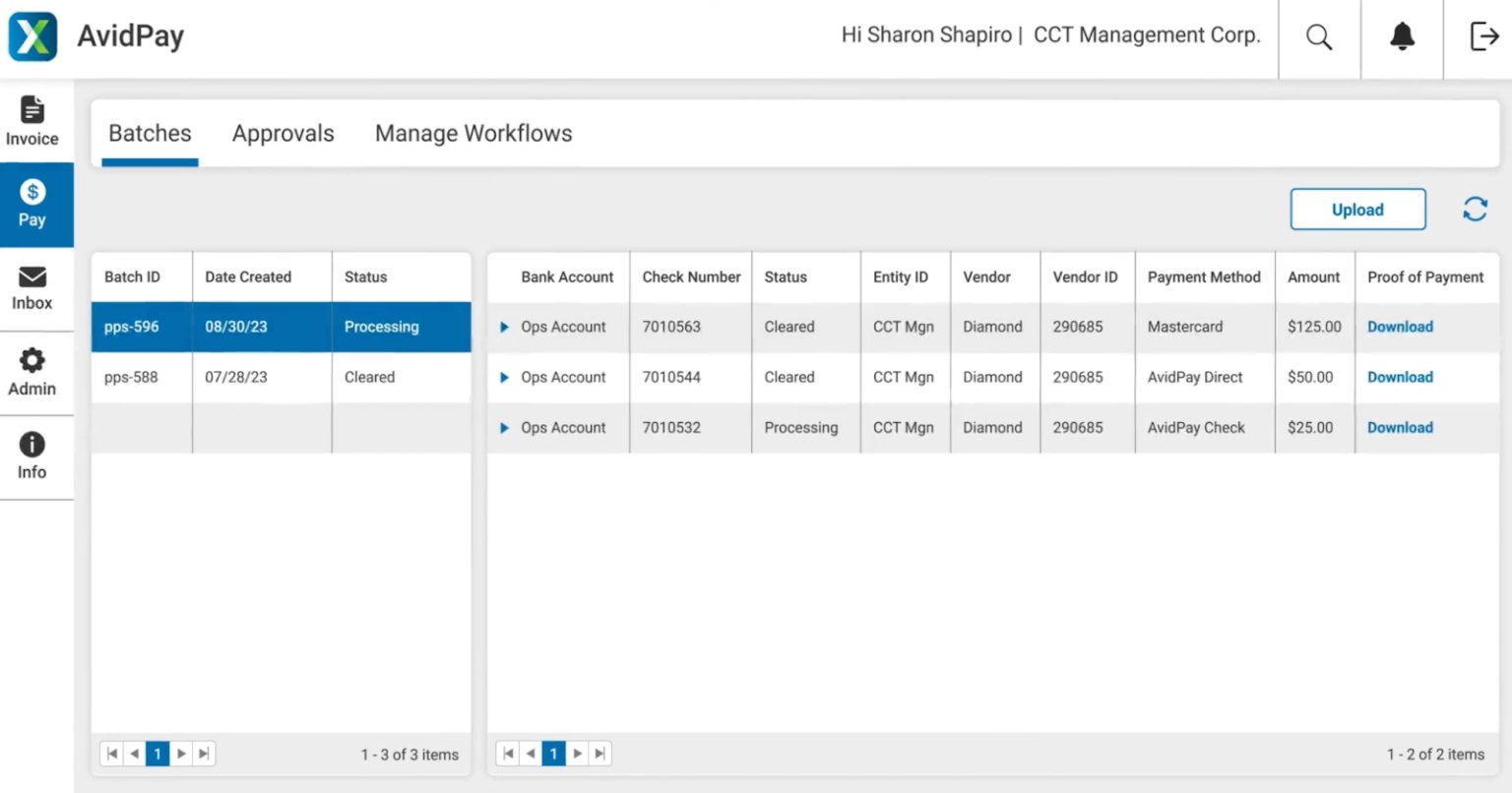Screen dimensions: 1512x793
Task: Click the refresh icon near Upload
Action: click(x=1475, y=209)
